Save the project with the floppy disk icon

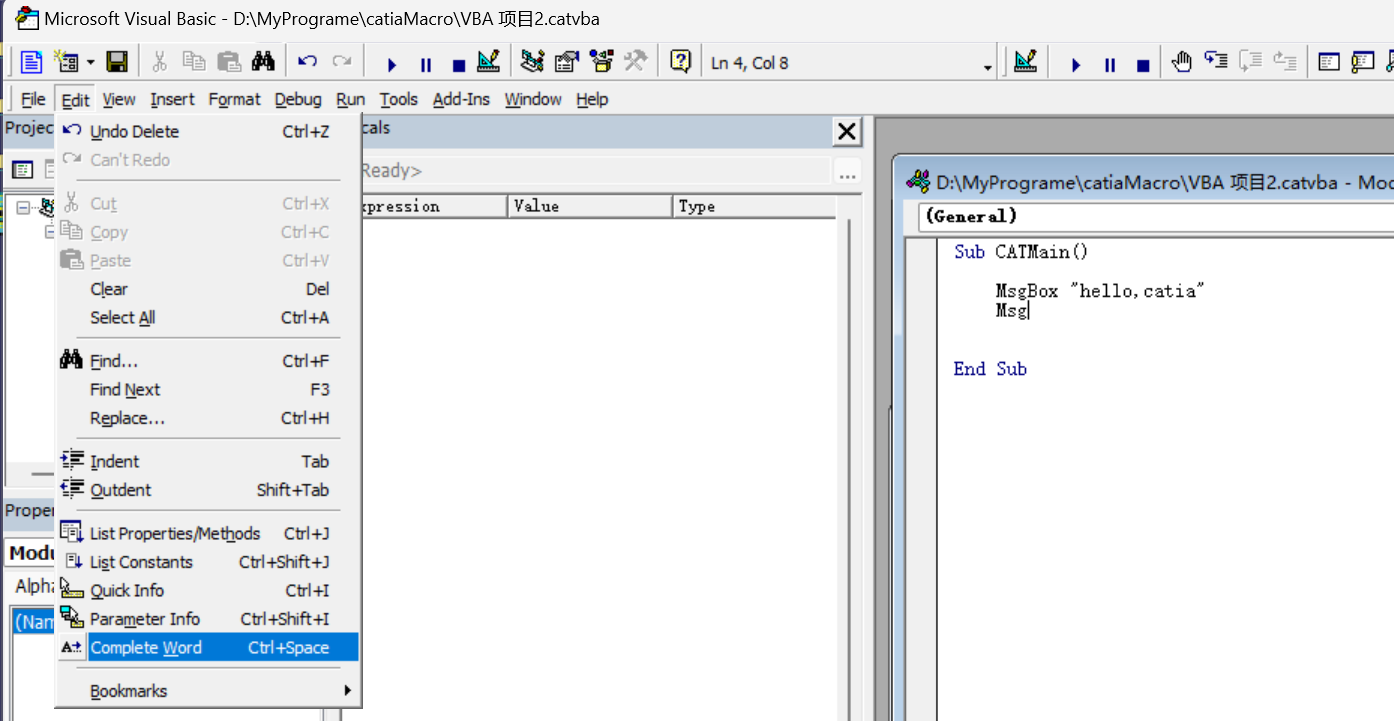pyautogui.click(x=117, y=62)
